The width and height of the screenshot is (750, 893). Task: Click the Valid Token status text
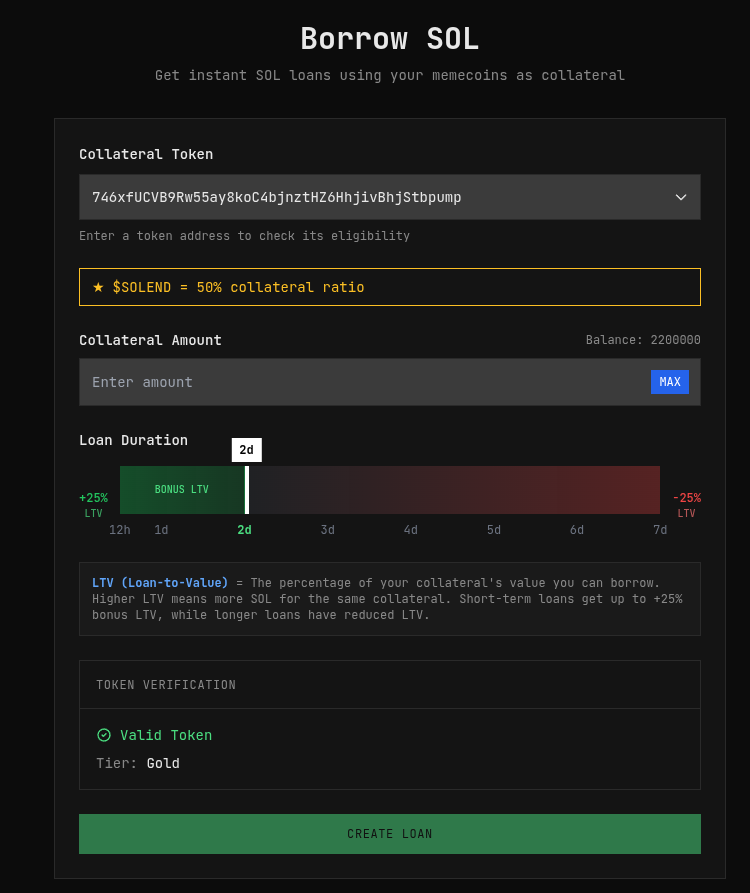[x=166, y=735]
